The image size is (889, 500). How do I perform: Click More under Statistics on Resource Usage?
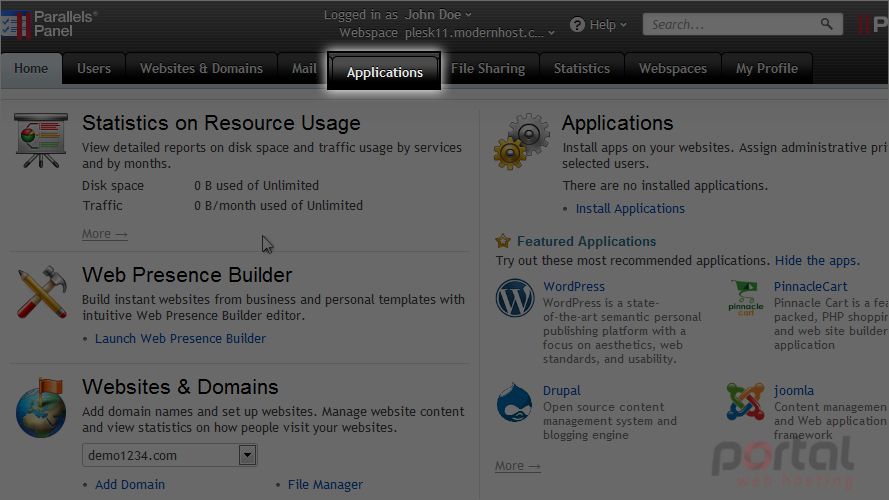tap(105, 234)
